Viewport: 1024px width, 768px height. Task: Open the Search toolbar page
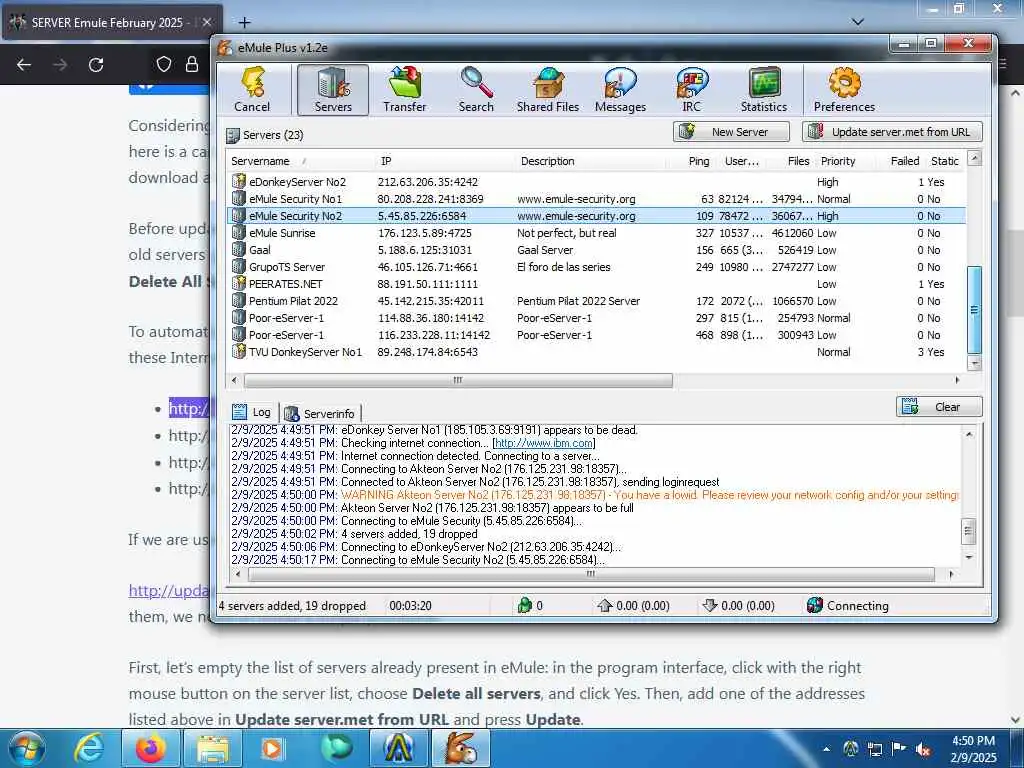pyautogui.click(x=476, y=90)
